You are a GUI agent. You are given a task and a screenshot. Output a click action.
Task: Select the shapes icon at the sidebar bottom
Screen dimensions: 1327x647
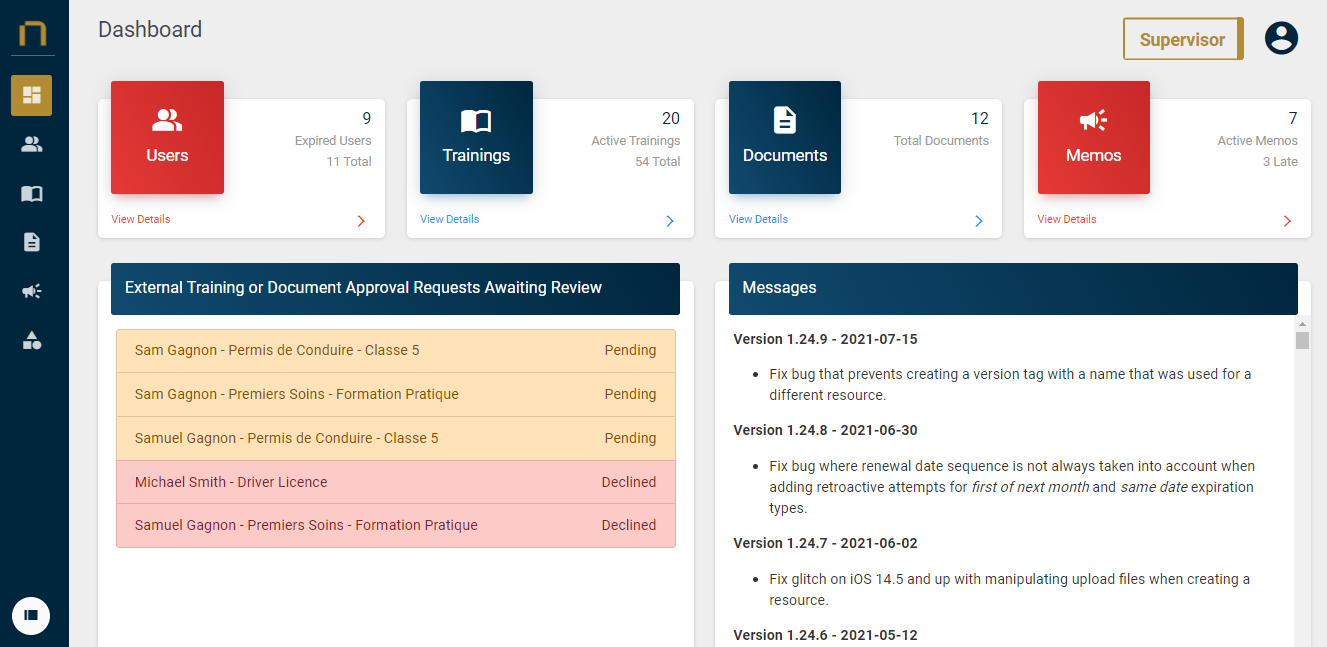(32, 340)
